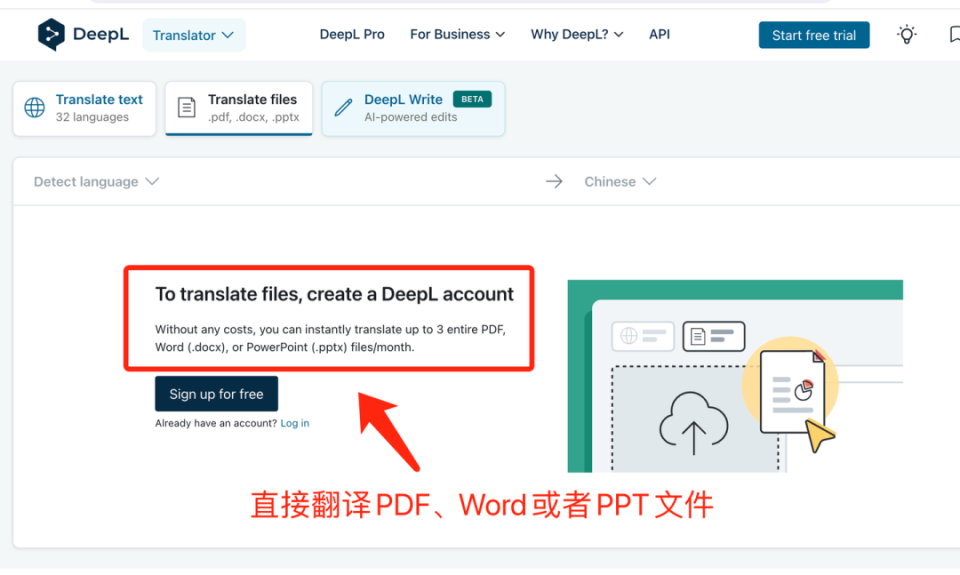Open the Detect language source dropdown
Viewport: 960px width, 575px height.
(x=96, y=182)
